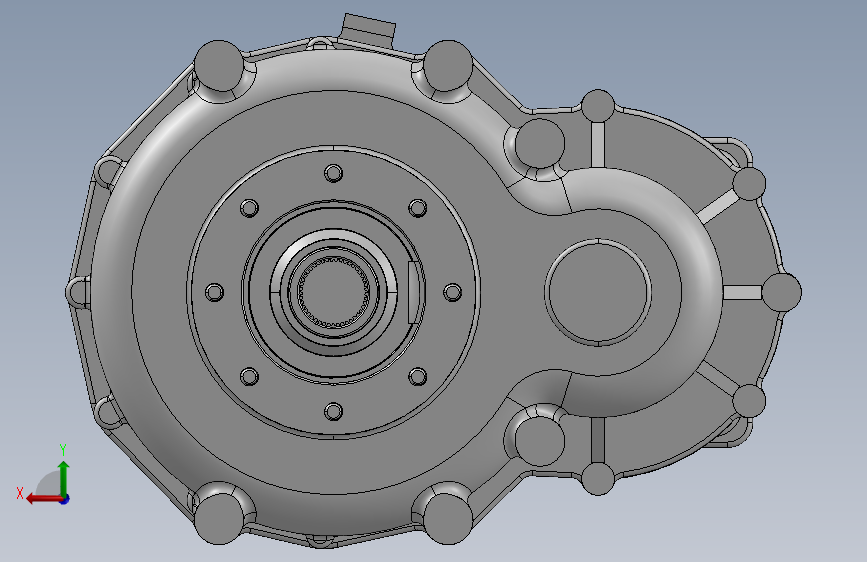
Task: Click the Y axis label of the triad
Action: [x=63, y=450]
